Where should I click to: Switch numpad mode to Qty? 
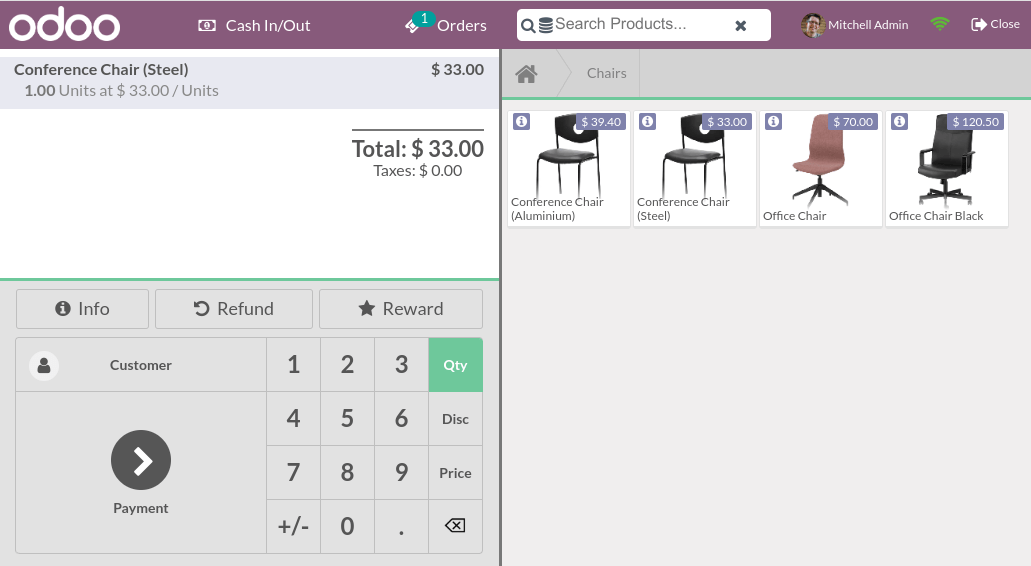(455, 365)
